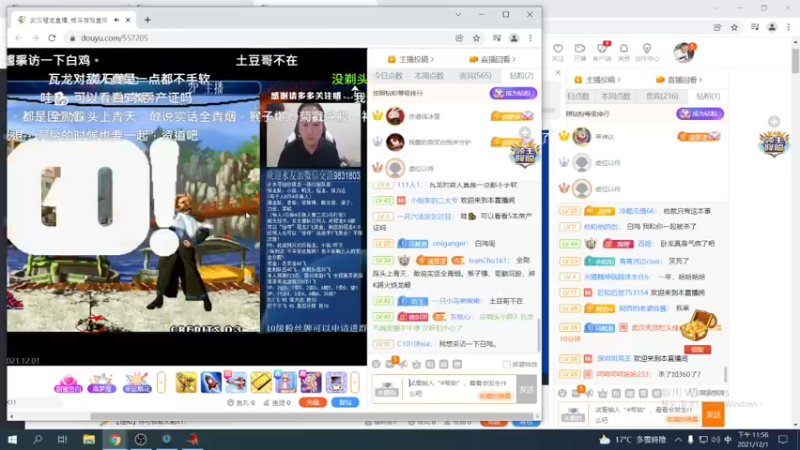800x450 pixels.
Task: Open Windows search on taskbar
Action: point(38,440)
